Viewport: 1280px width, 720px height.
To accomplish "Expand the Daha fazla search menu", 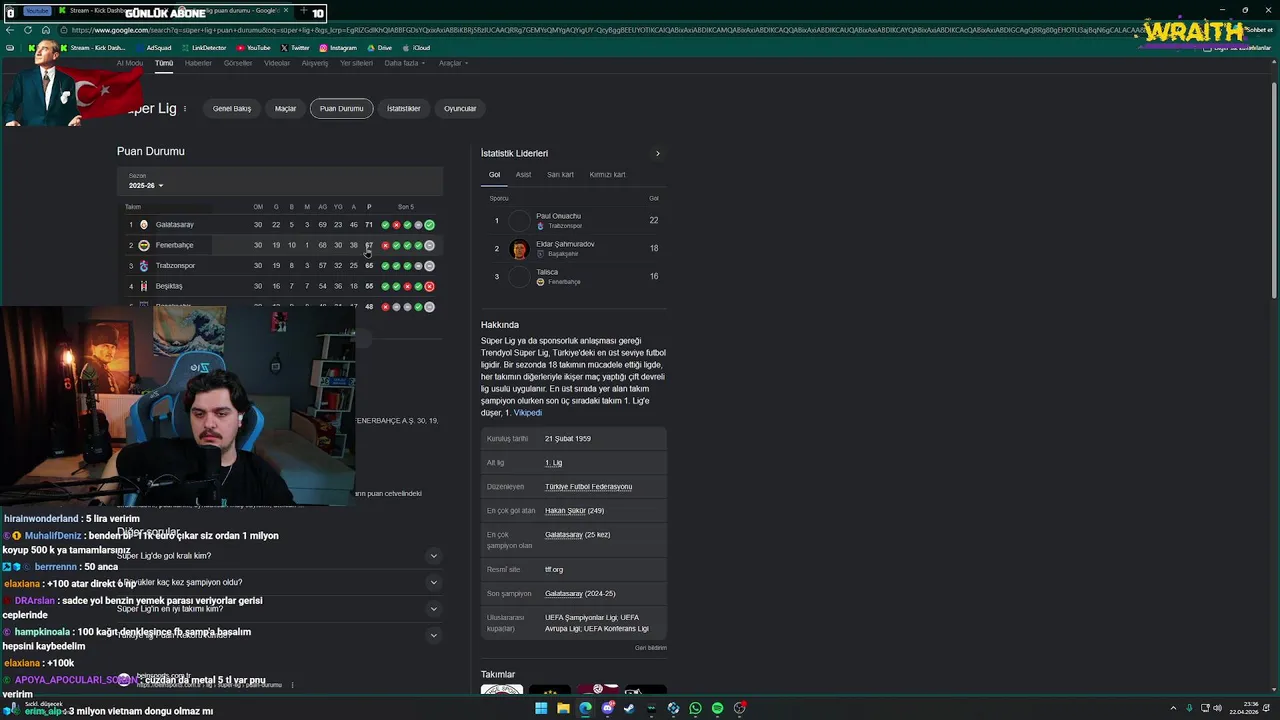I will tap(405, 63).
